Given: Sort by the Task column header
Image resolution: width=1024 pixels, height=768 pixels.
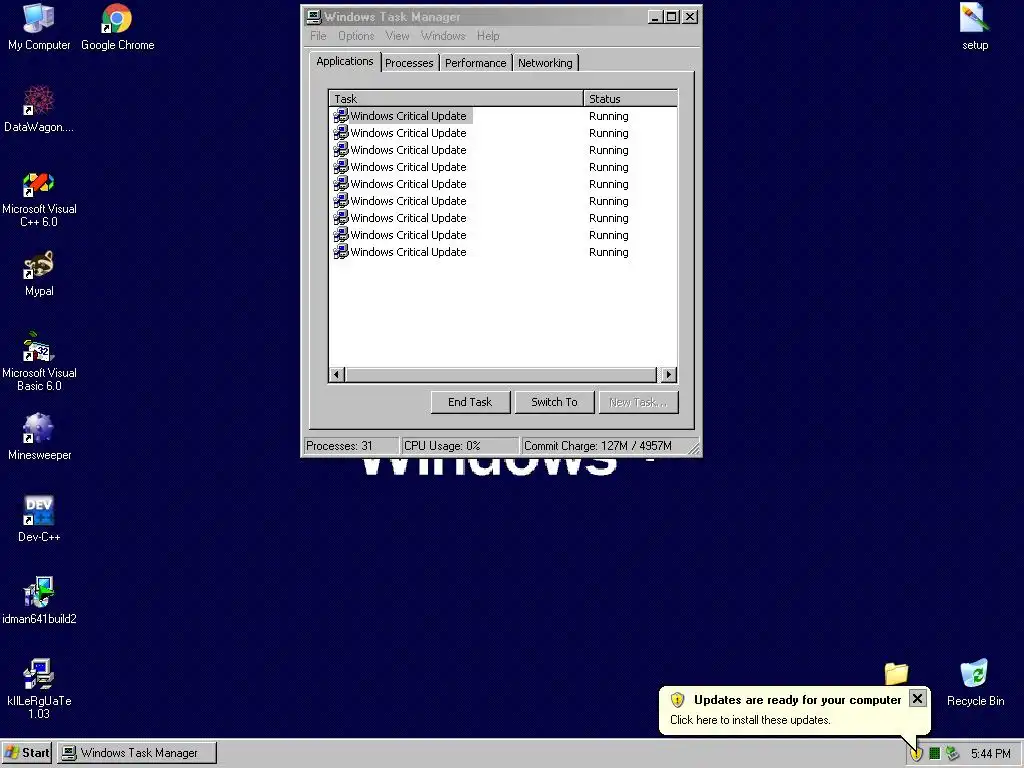Looking at the screenshot, I should [x=456, y=99].
